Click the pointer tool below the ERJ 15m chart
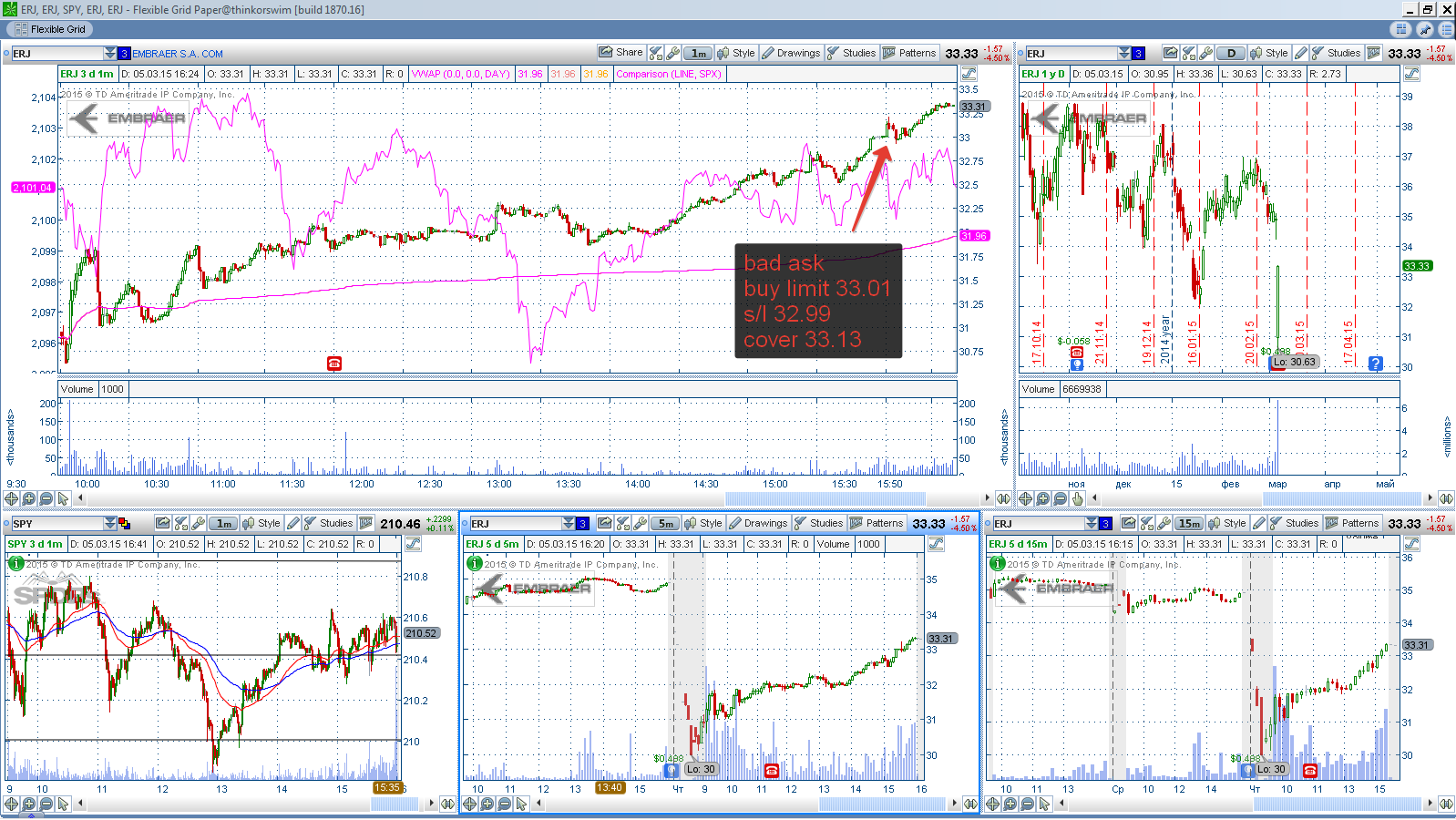The width and height of the screenshot is (1456, 820). tap(1044, 804)
